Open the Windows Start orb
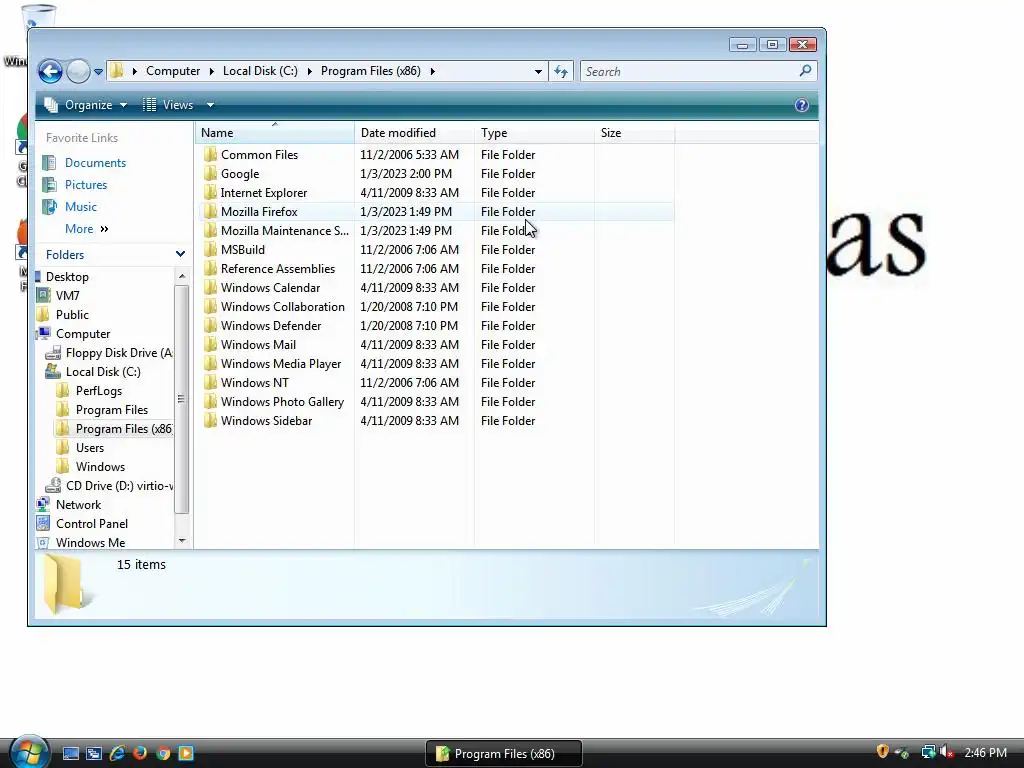1024x768 pixels. tap(29, 752)
